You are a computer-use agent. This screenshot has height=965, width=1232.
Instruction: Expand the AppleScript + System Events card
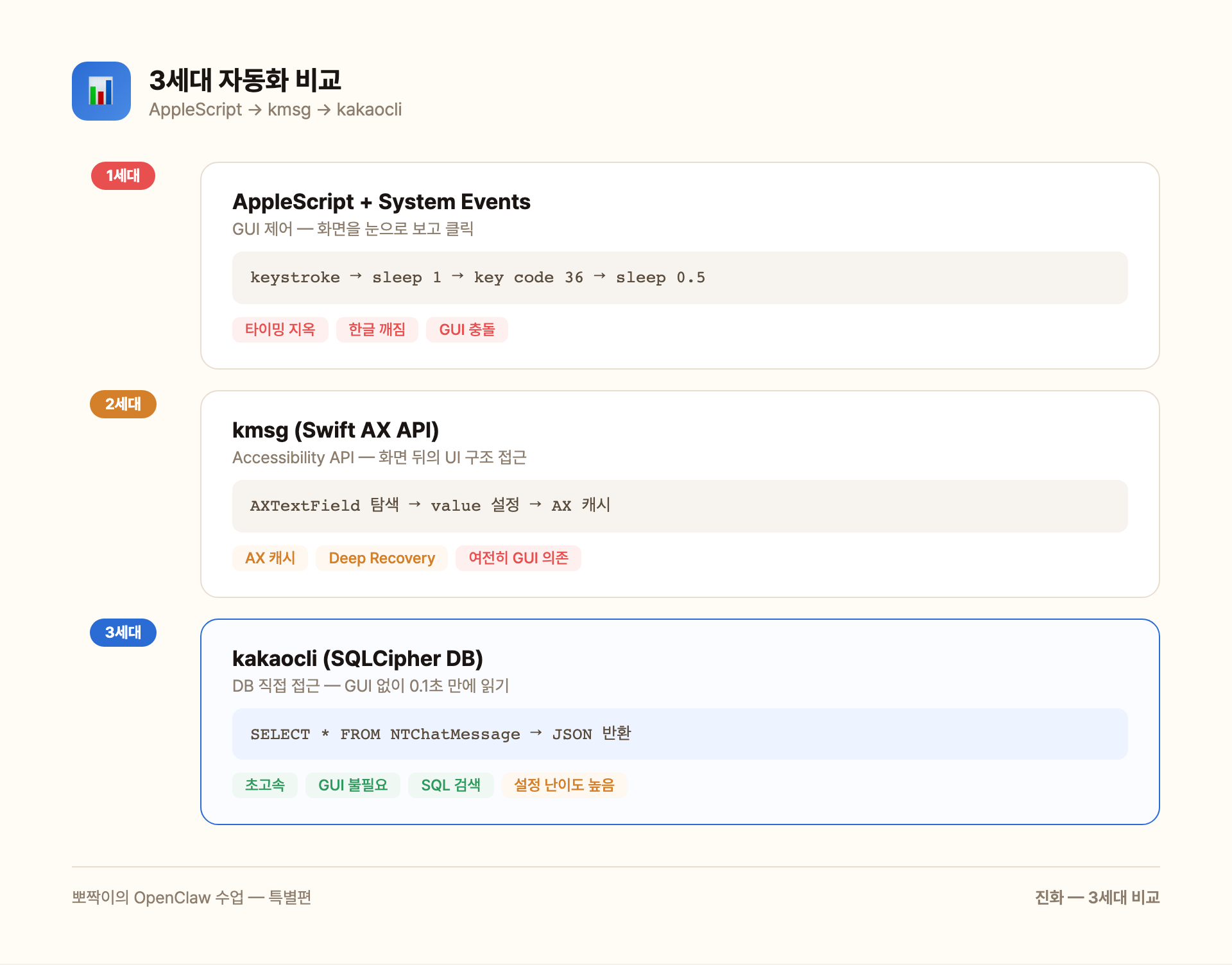coord(381,201)
